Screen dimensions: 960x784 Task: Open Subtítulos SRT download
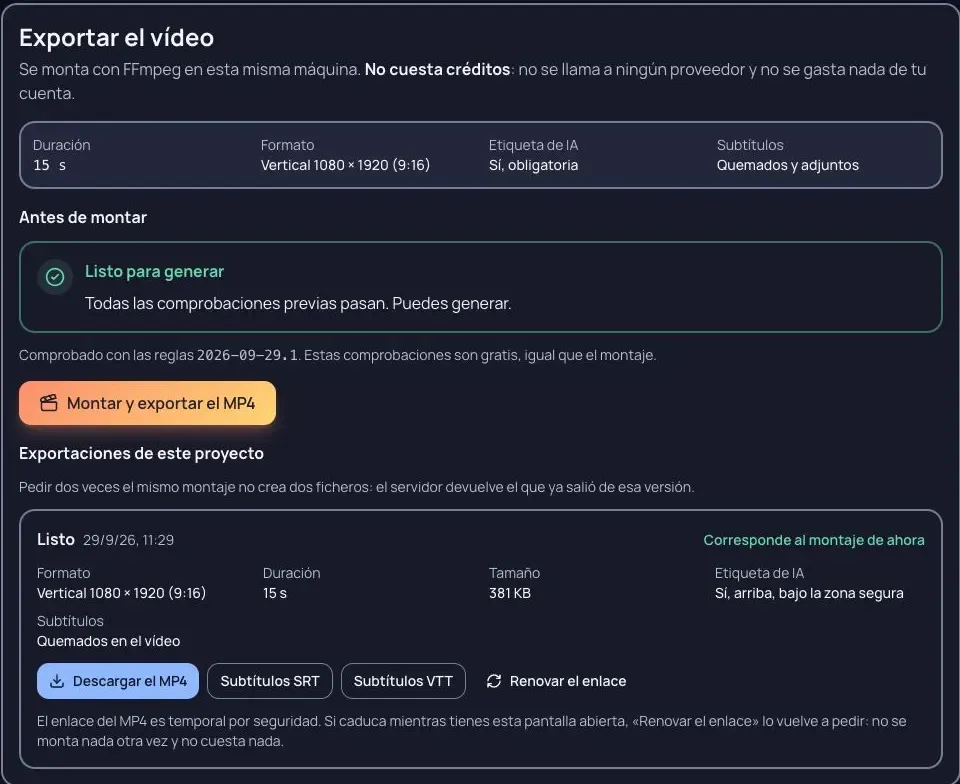pos(269,681)
